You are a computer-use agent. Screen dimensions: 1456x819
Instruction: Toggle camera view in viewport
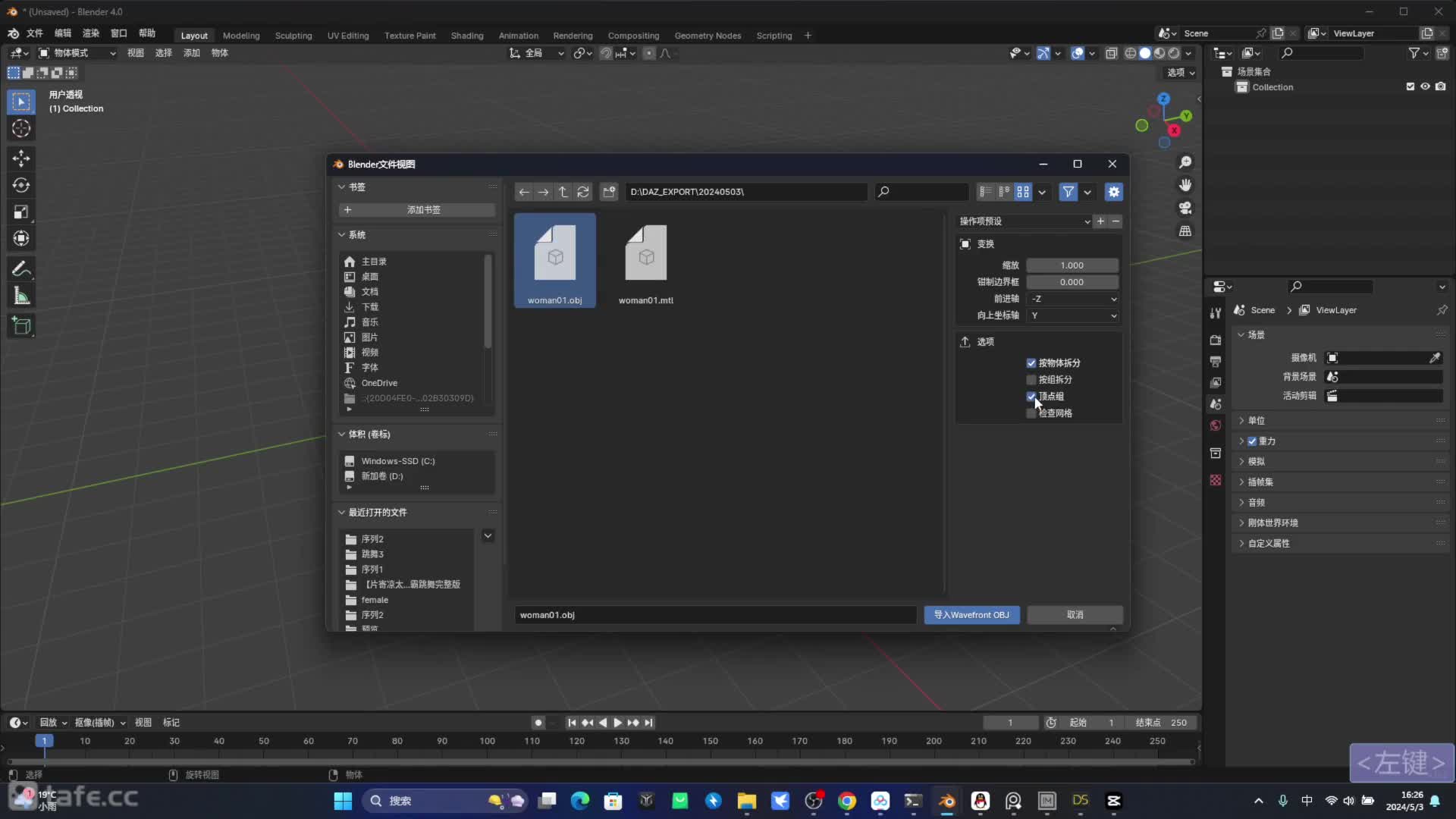(x=1185, y=208)
